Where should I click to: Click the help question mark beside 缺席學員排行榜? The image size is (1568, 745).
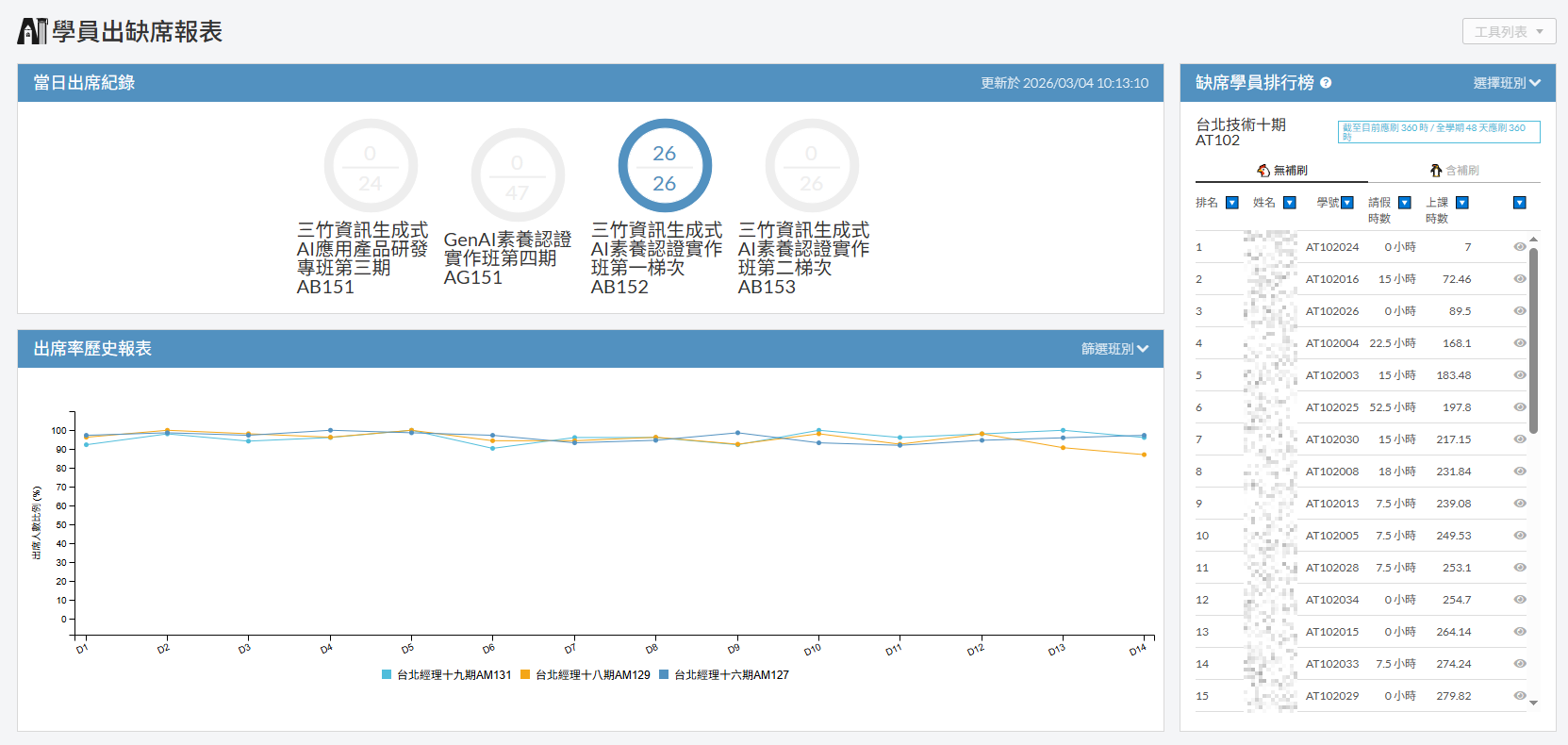[x=1326, y=83]
